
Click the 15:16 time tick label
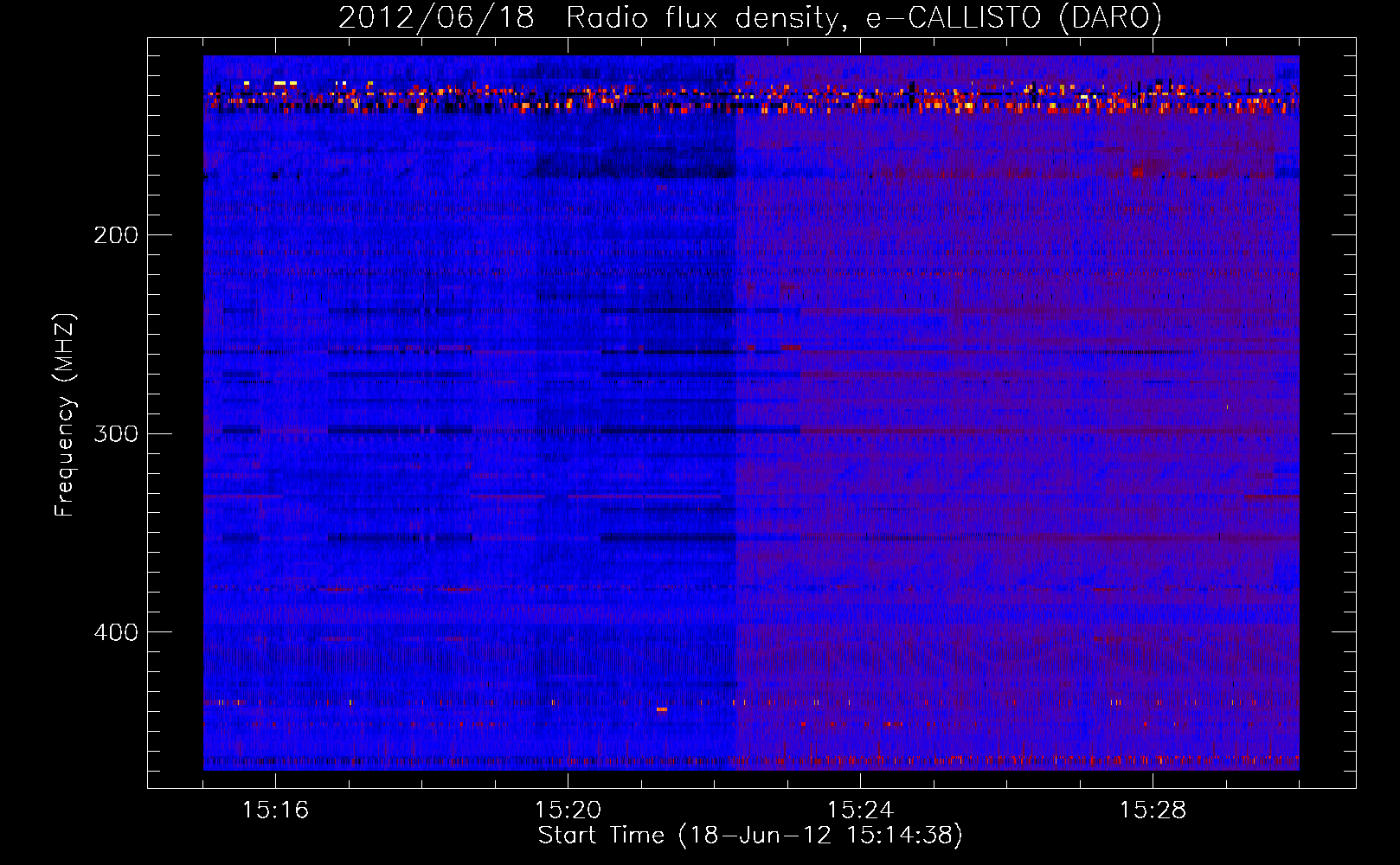pos(275,811)
